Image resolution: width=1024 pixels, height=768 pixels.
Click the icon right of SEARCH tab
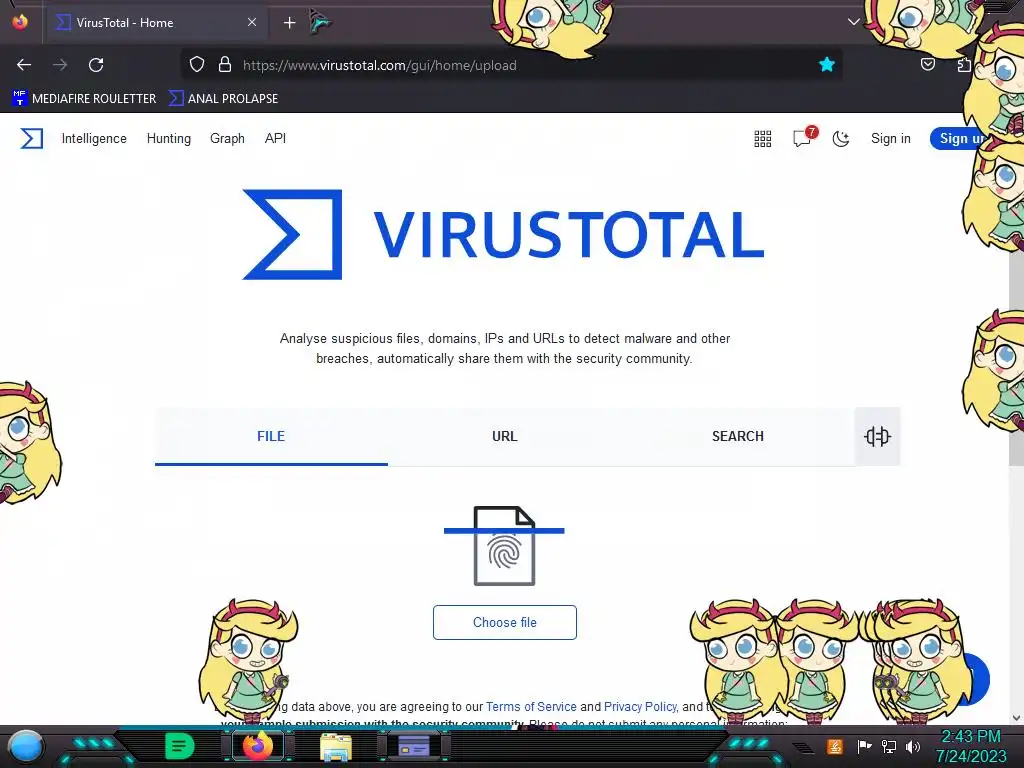(x=877, y=436)
